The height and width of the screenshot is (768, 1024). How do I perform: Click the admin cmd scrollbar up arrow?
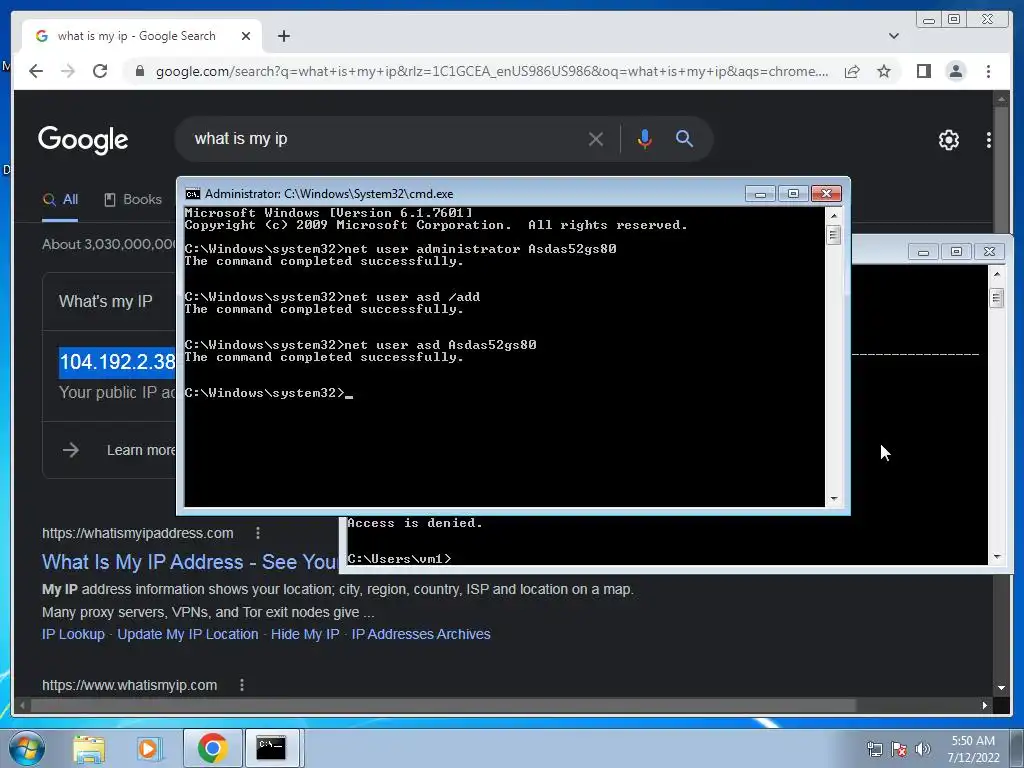point(833,215)
